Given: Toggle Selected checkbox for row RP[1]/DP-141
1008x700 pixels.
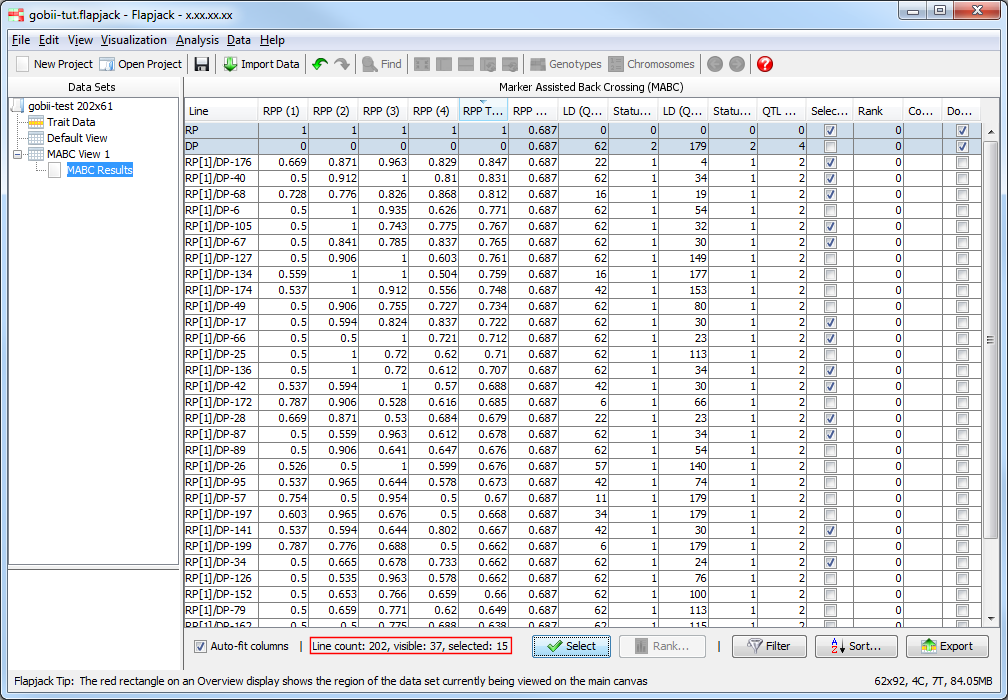Looking at the screenshot, I should (831, 530).
